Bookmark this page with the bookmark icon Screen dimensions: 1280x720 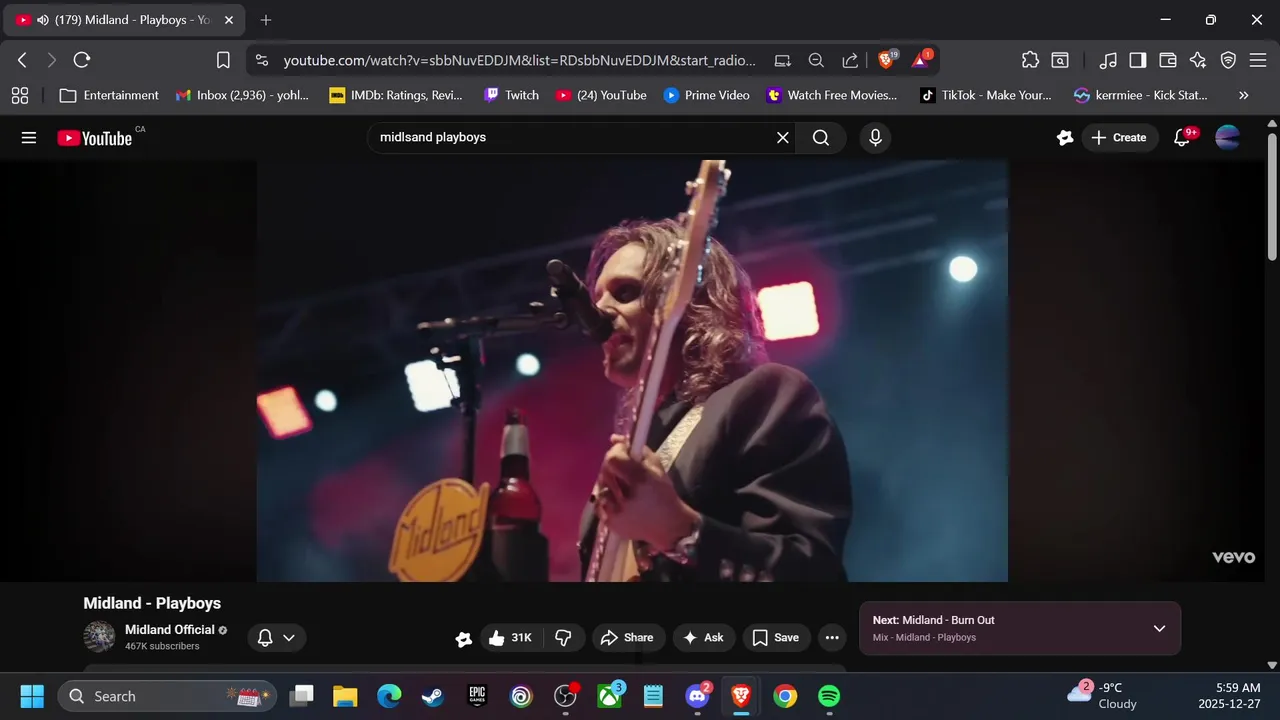[223, 60]
